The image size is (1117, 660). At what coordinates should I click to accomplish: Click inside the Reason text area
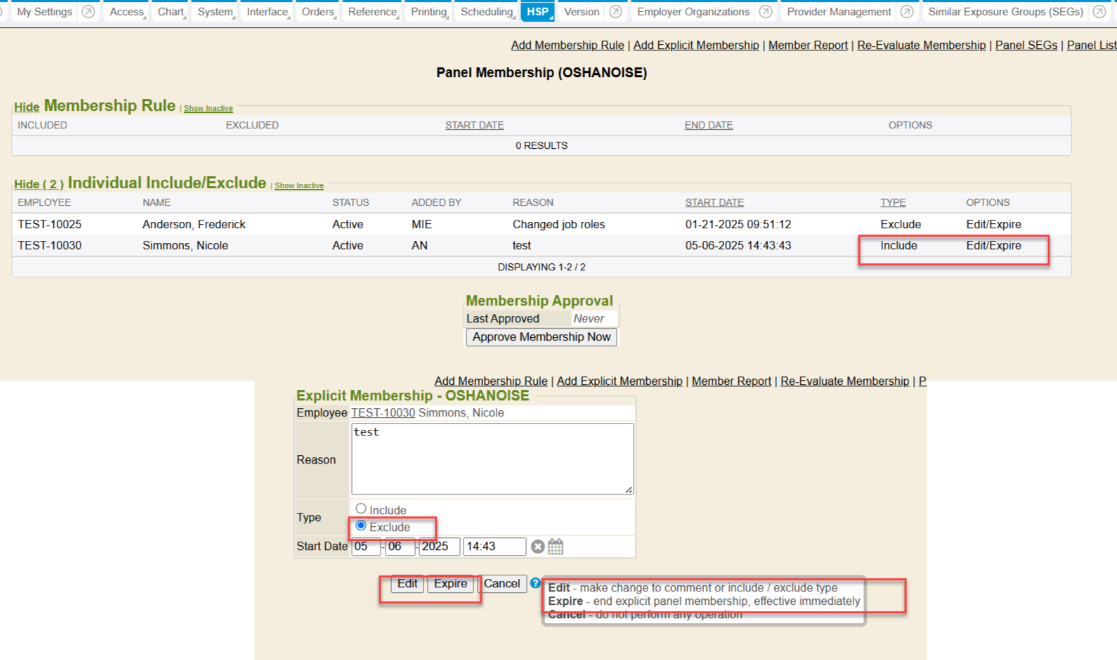coord(492,458)
